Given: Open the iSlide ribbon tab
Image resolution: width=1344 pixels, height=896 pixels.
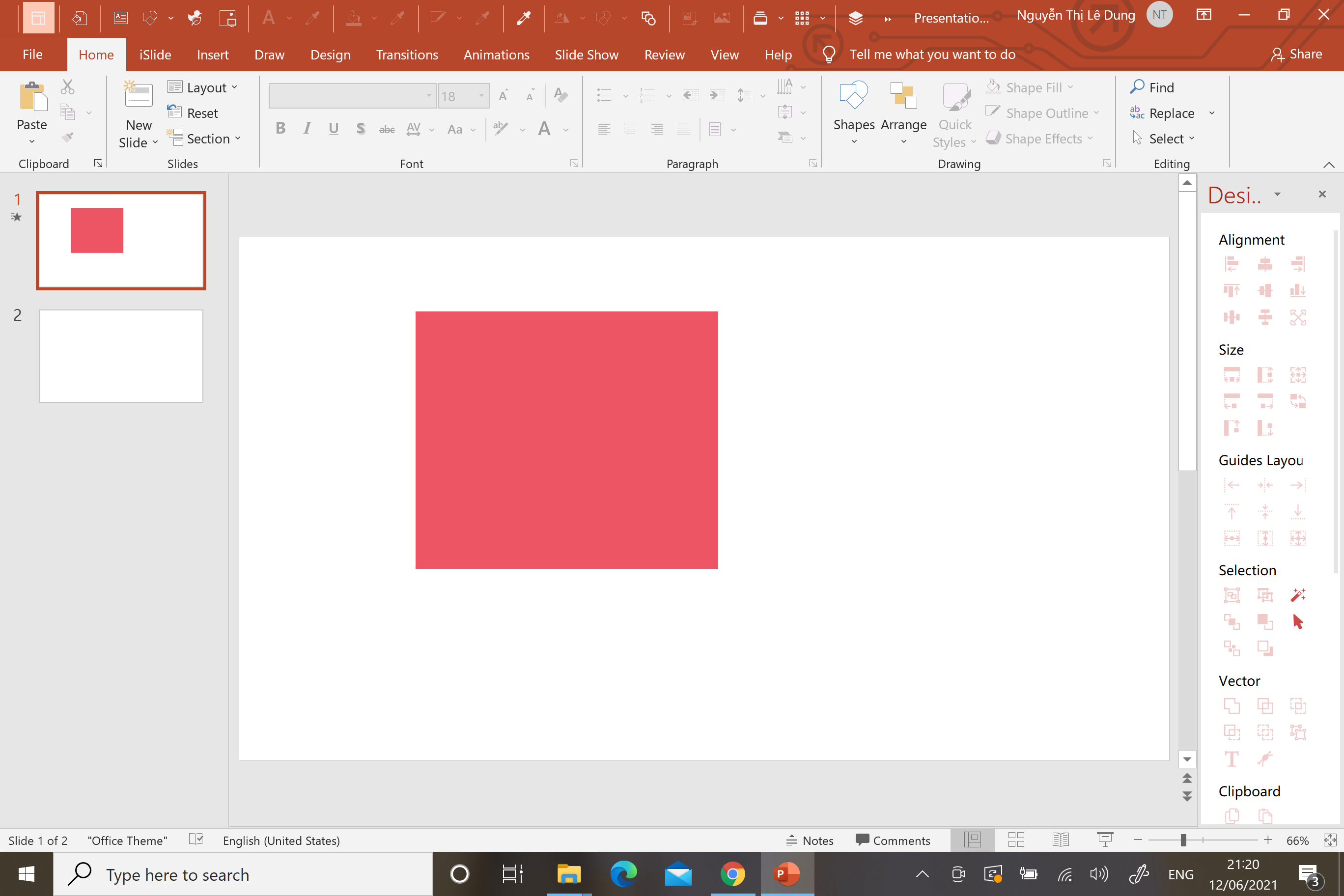Looking at the screenshot, I should [x=155, y=55].
